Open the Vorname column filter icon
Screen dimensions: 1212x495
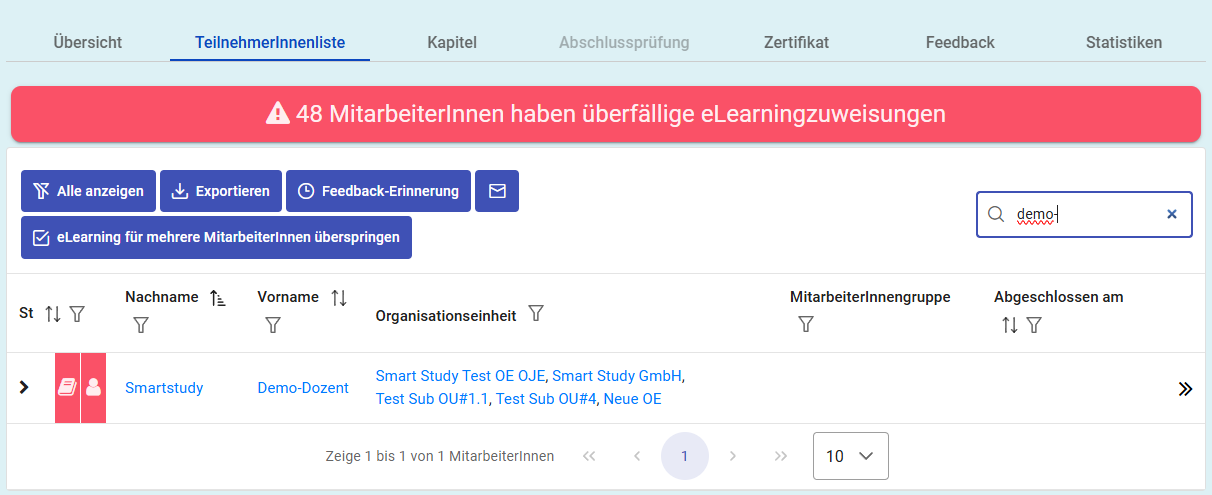273,325
